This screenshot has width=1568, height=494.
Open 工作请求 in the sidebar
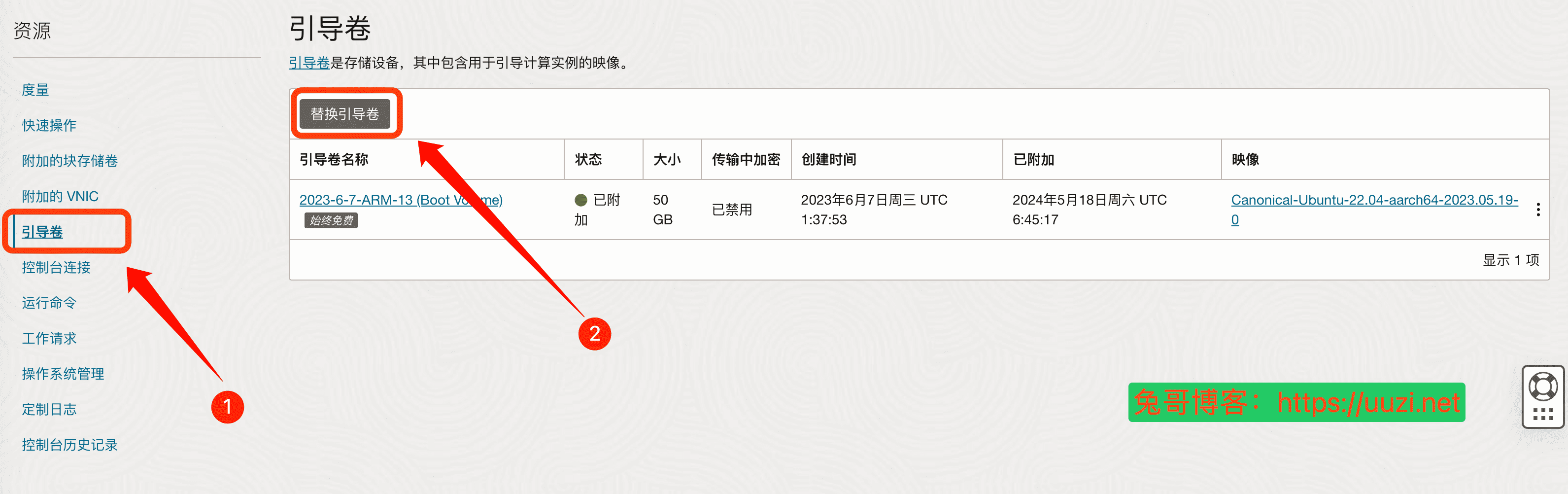coord(49,338)
